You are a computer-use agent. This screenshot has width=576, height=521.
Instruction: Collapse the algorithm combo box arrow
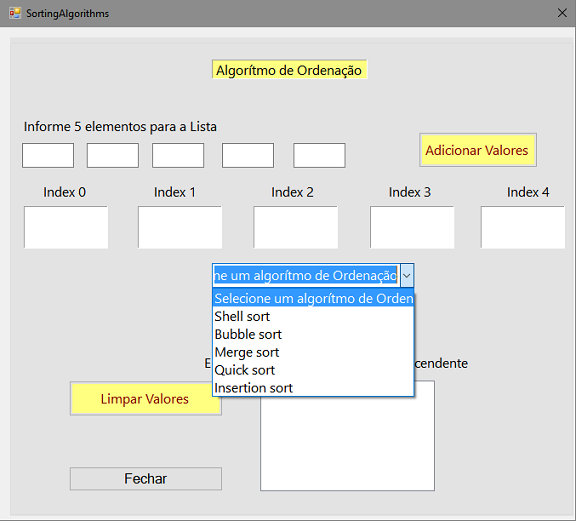click(407, 276)
